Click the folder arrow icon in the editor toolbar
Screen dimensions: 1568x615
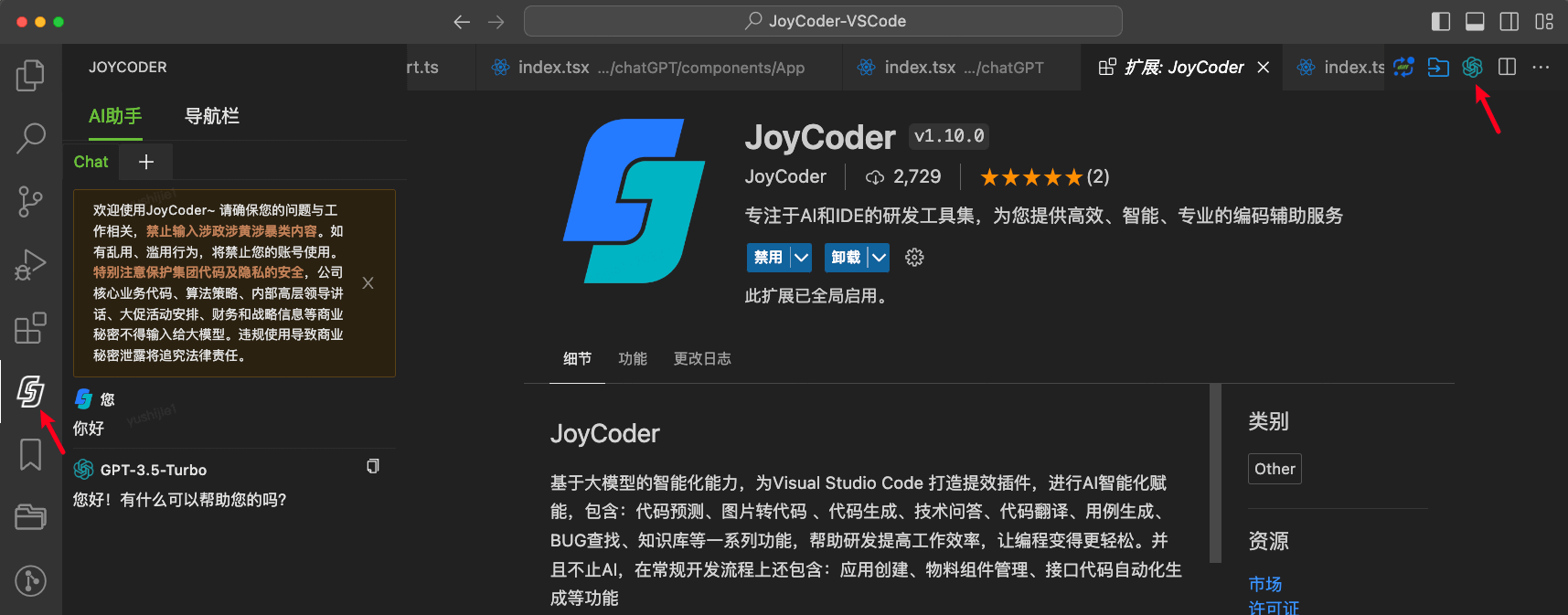tap(1438, 67)
